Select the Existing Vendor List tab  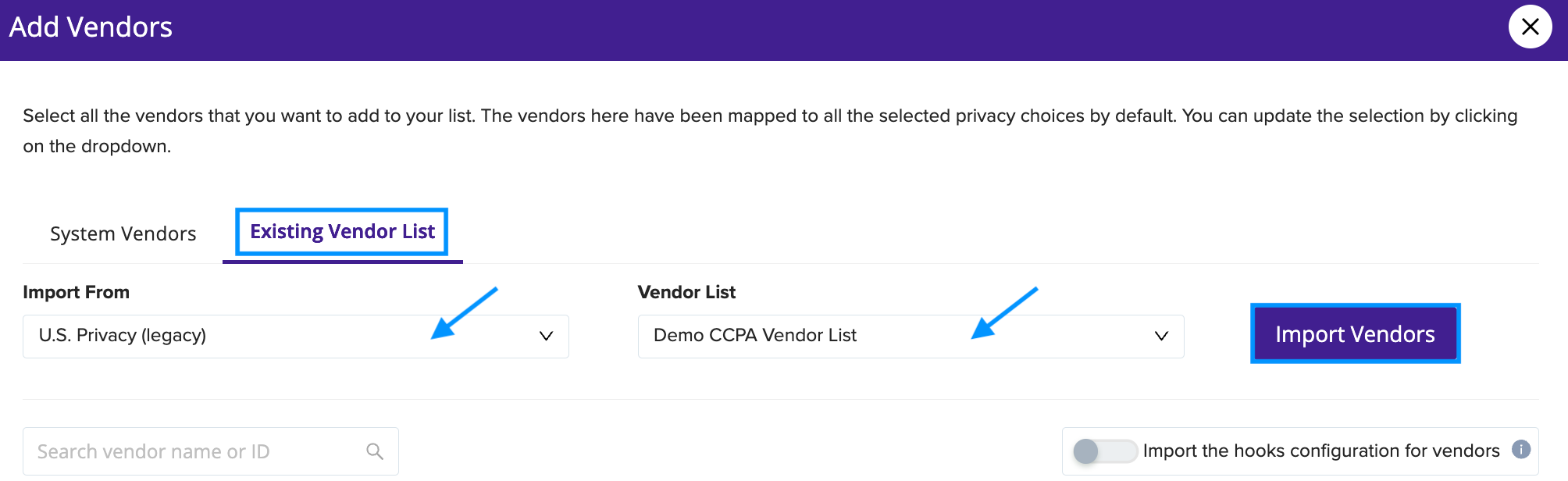click(x=342, y=231)
